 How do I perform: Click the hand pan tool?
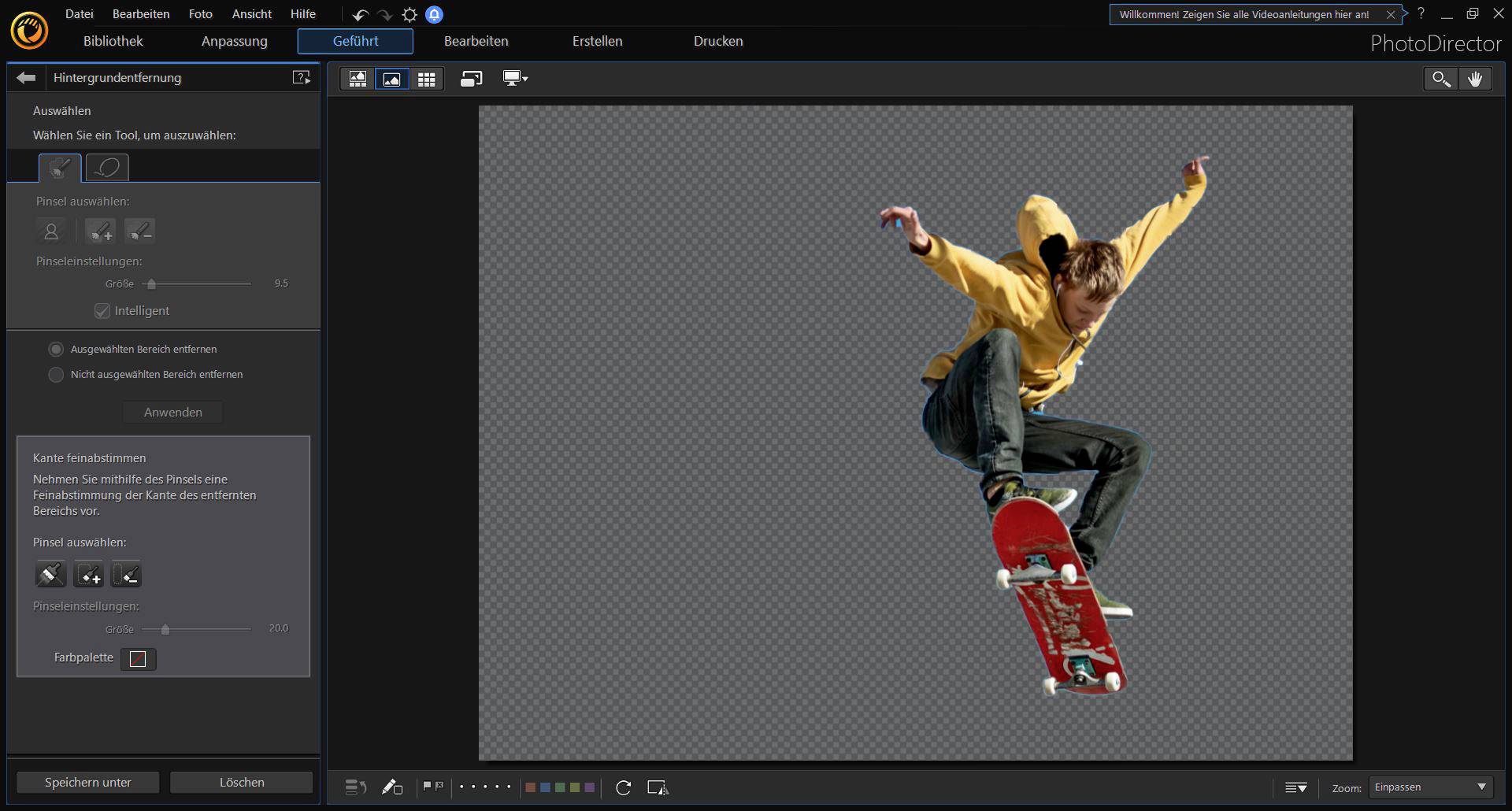pyautogui.click(x=1475, y=79)
